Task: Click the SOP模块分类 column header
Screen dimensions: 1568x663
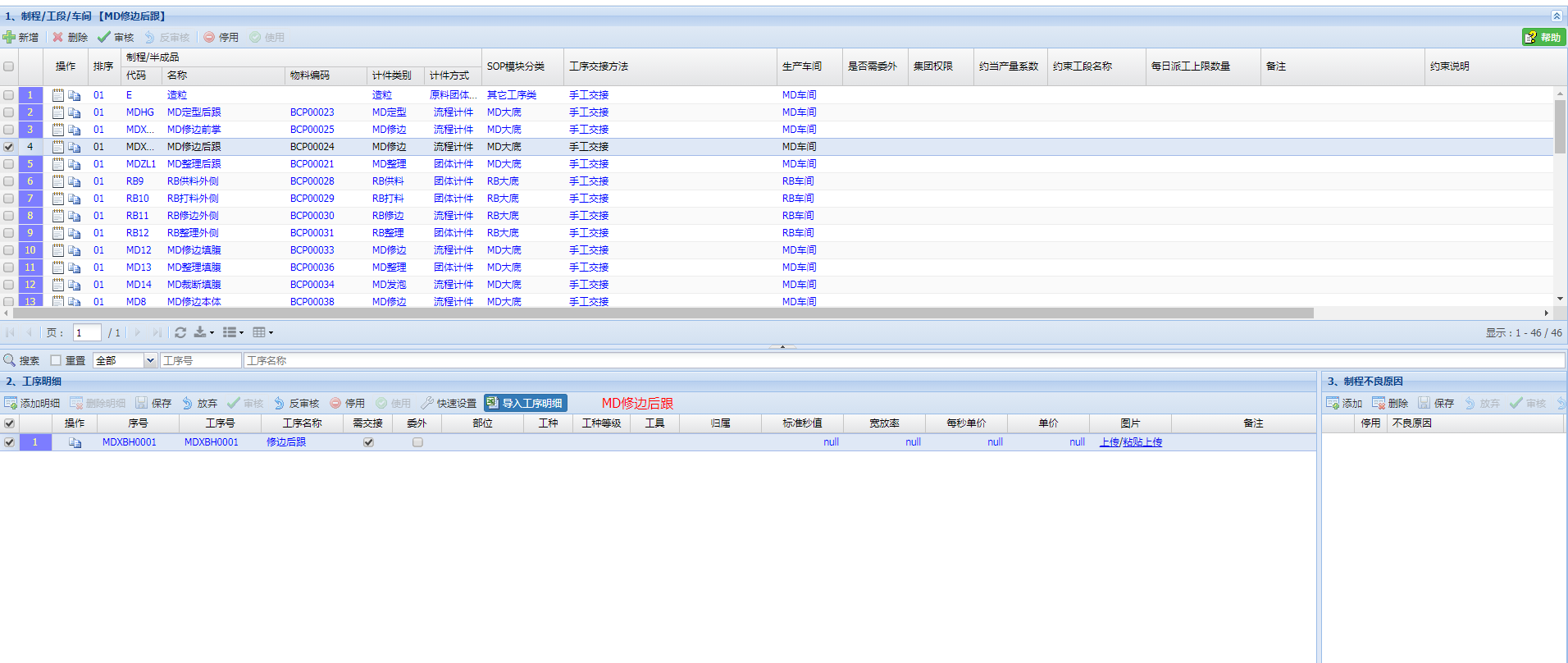Action: (522, 66)
